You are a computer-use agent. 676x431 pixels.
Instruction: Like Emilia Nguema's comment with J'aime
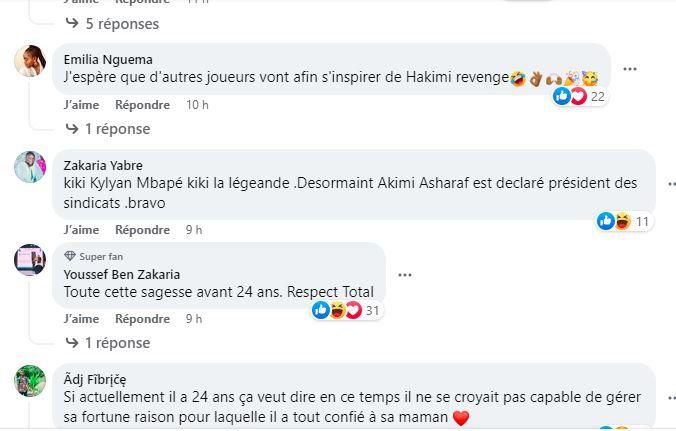[81, 105]
